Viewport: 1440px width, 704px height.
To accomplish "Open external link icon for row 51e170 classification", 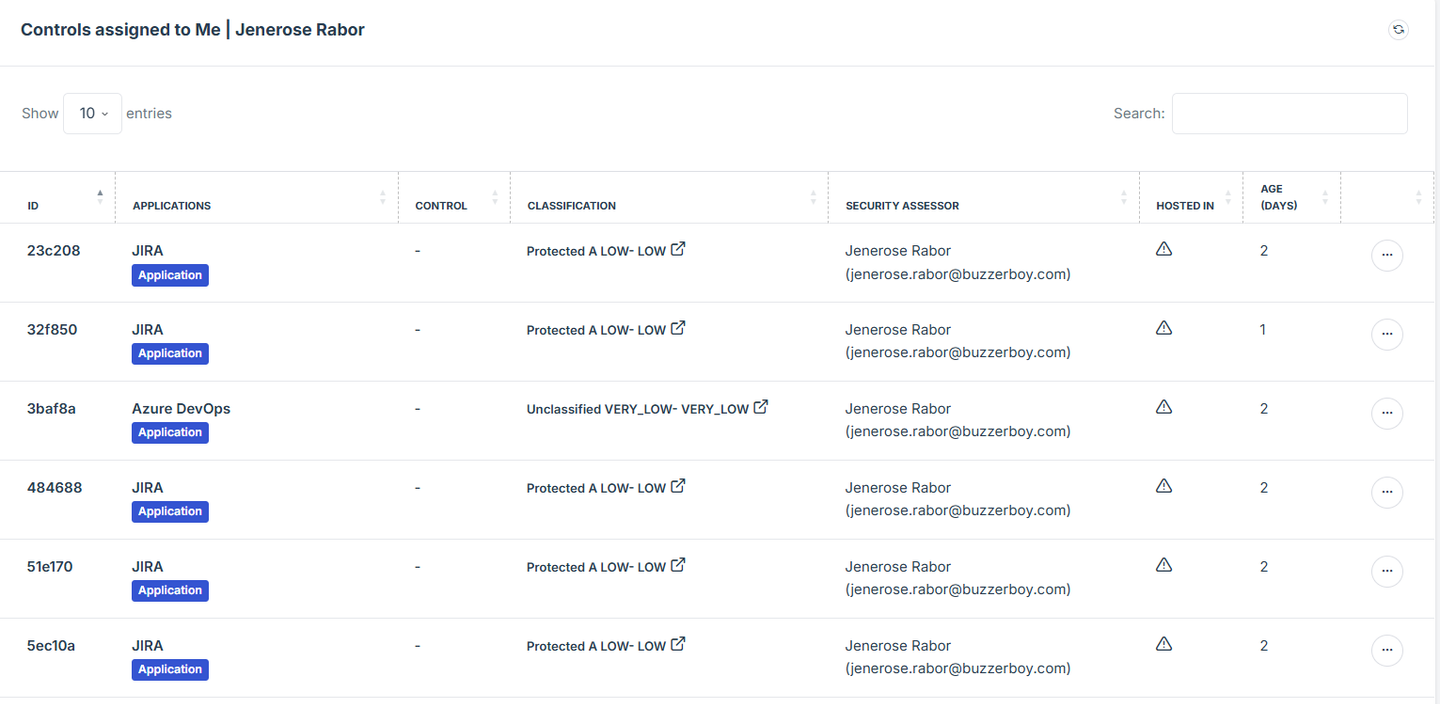I will click(678, 565).
